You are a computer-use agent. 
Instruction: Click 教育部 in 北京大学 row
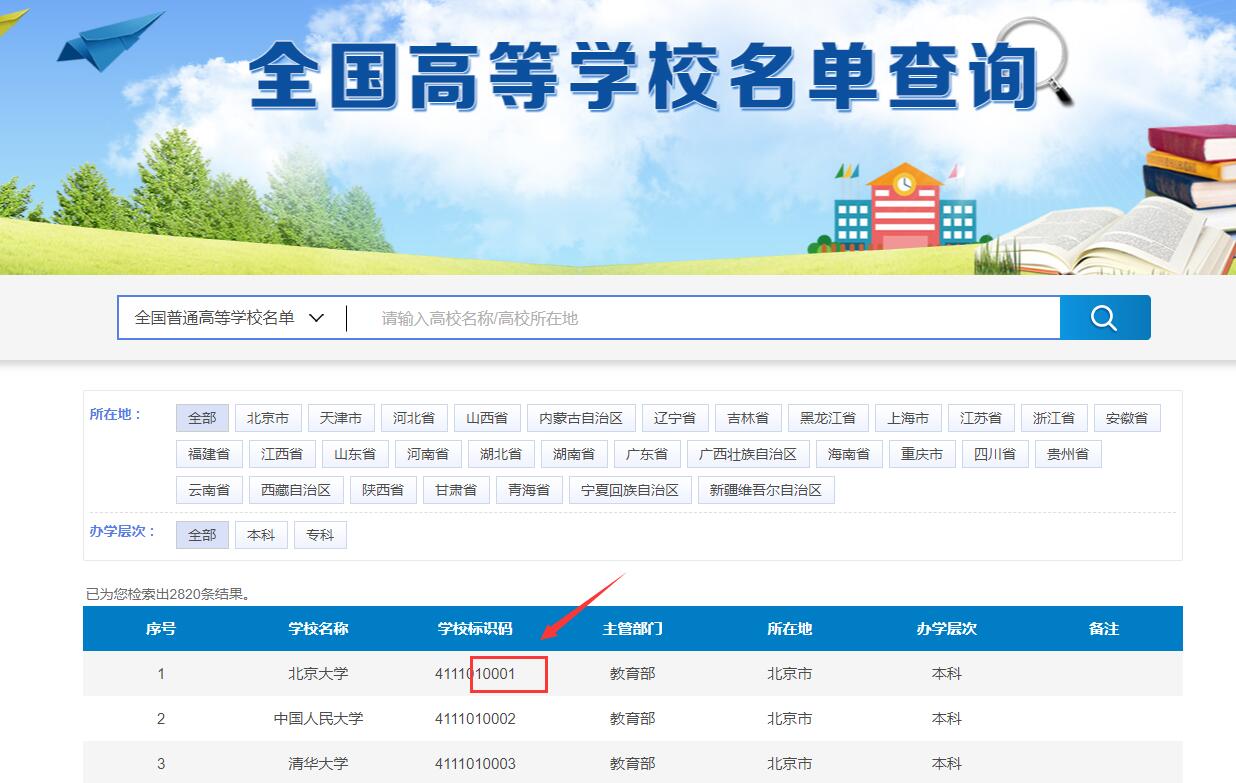pyautogui.click(x=632, y=674)
